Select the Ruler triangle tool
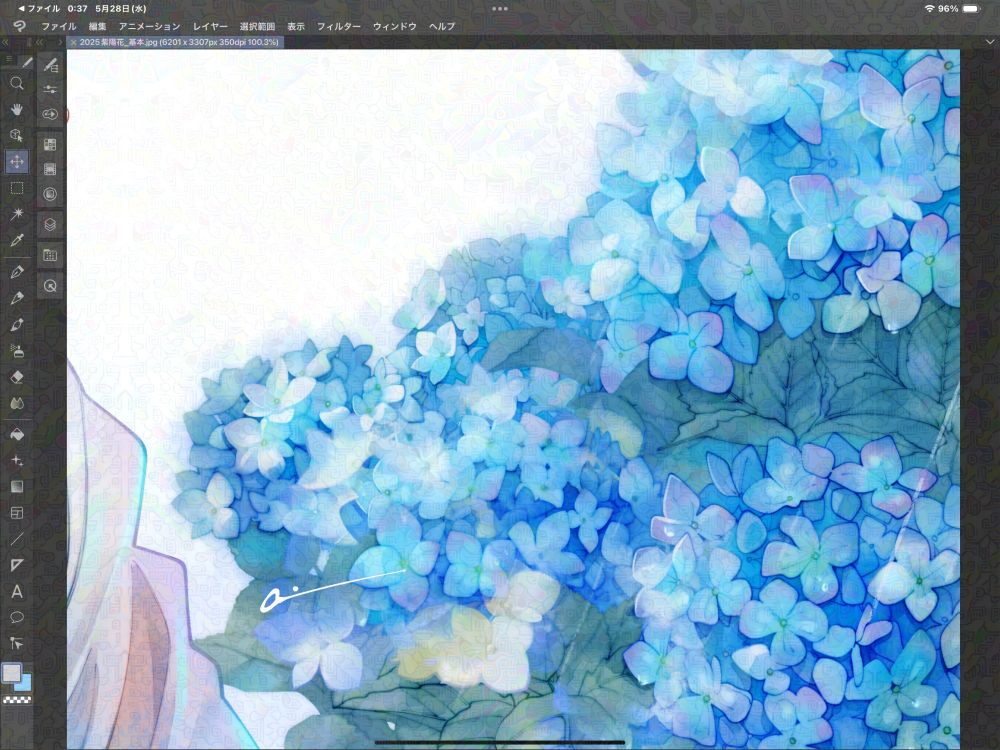The width and height of the screenshot is (1000, 750). click(17, 565)
